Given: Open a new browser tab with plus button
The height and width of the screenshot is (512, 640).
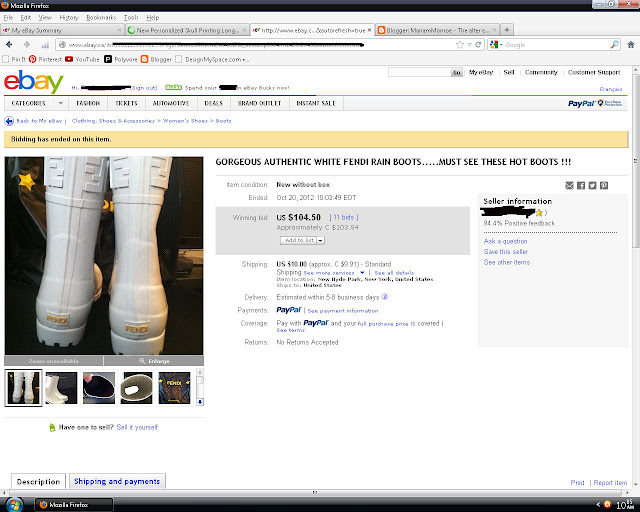Looking at the screenshot, I should (x=507, y=30).
